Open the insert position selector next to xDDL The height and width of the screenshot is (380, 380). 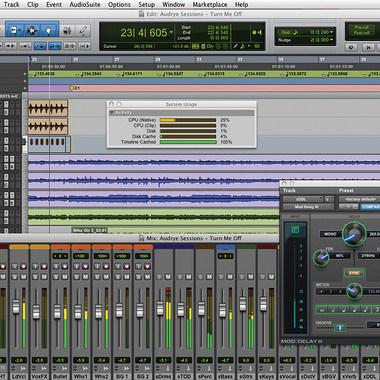[328, 199]
